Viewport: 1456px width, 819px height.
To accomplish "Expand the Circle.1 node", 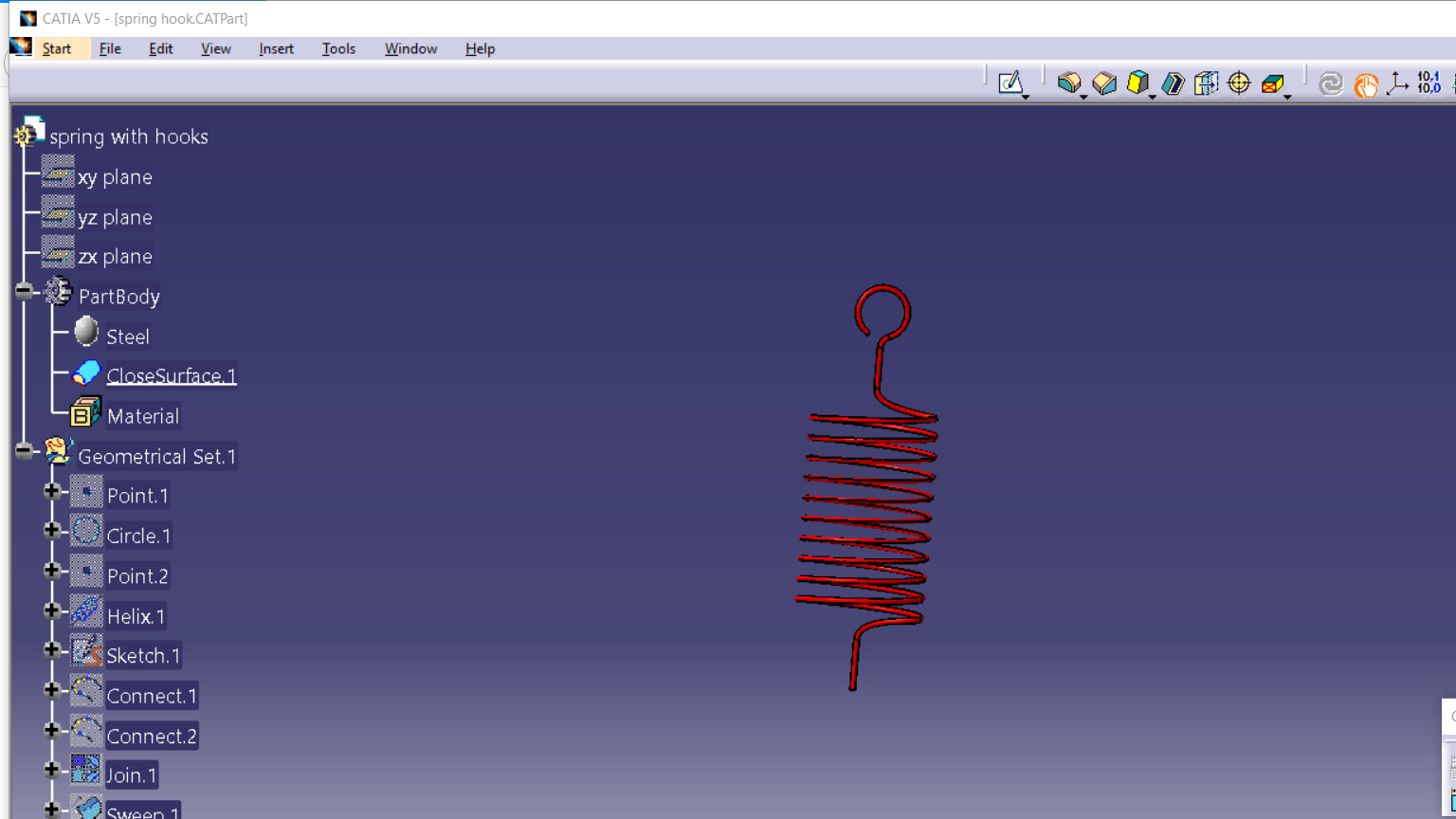I will (x=52, y=531).
